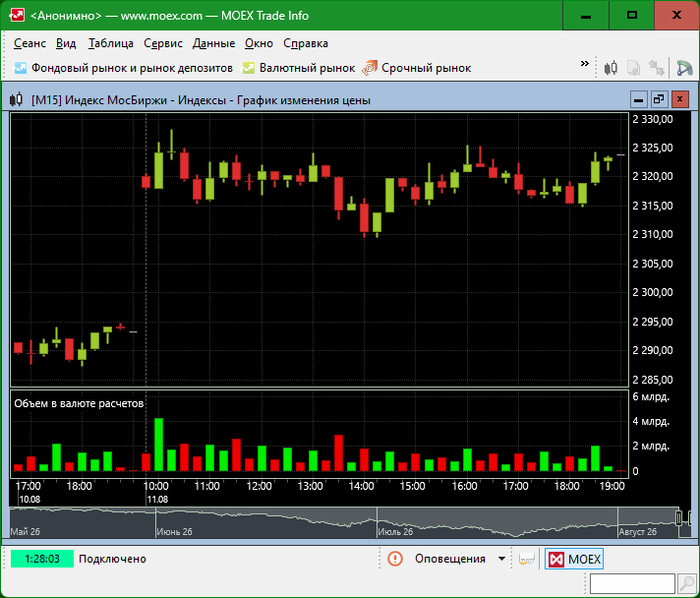
Task: Click Июнь 26 on overview timeline
Action: pos(174,532)
